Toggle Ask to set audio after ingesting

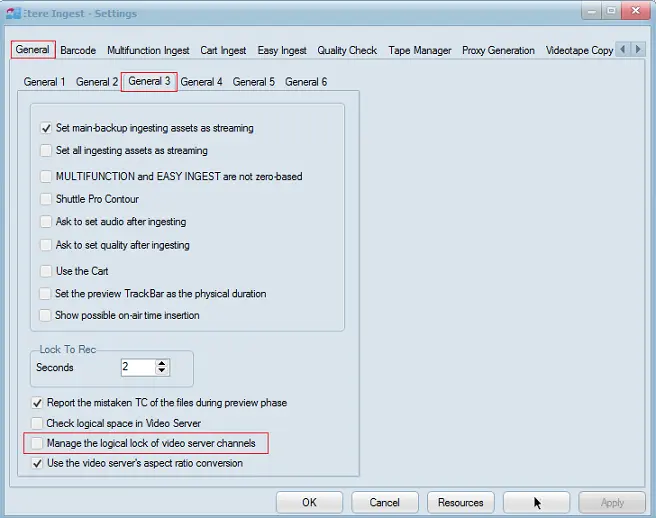[46, 222]
